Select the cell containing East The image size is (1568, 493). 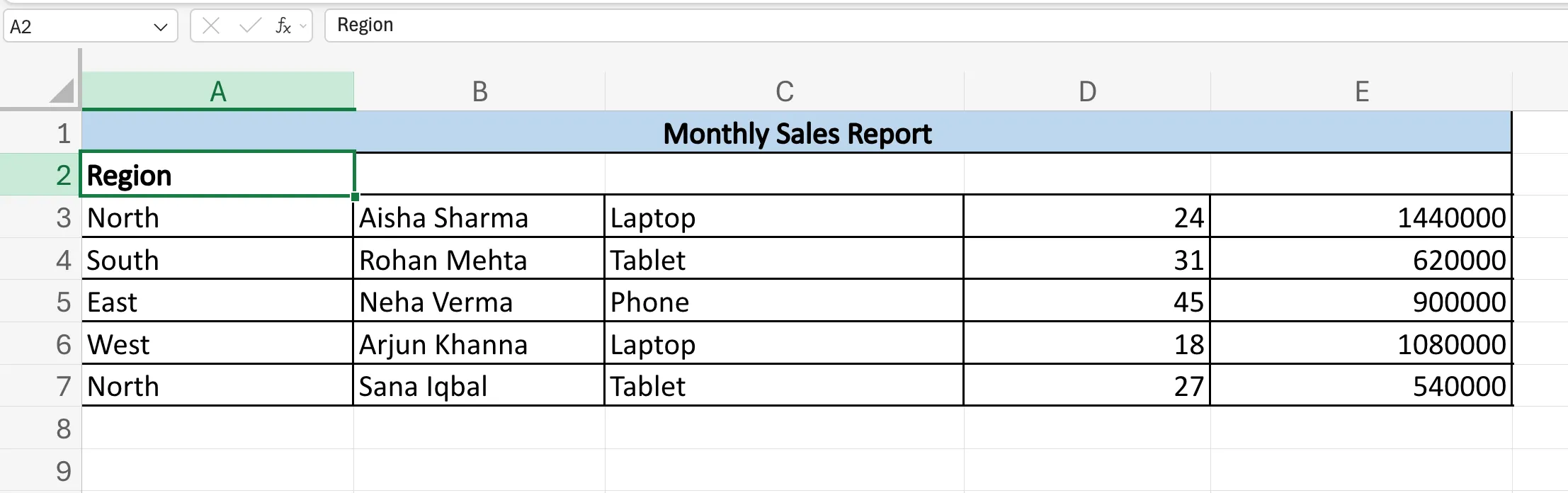tap(218, 302)
